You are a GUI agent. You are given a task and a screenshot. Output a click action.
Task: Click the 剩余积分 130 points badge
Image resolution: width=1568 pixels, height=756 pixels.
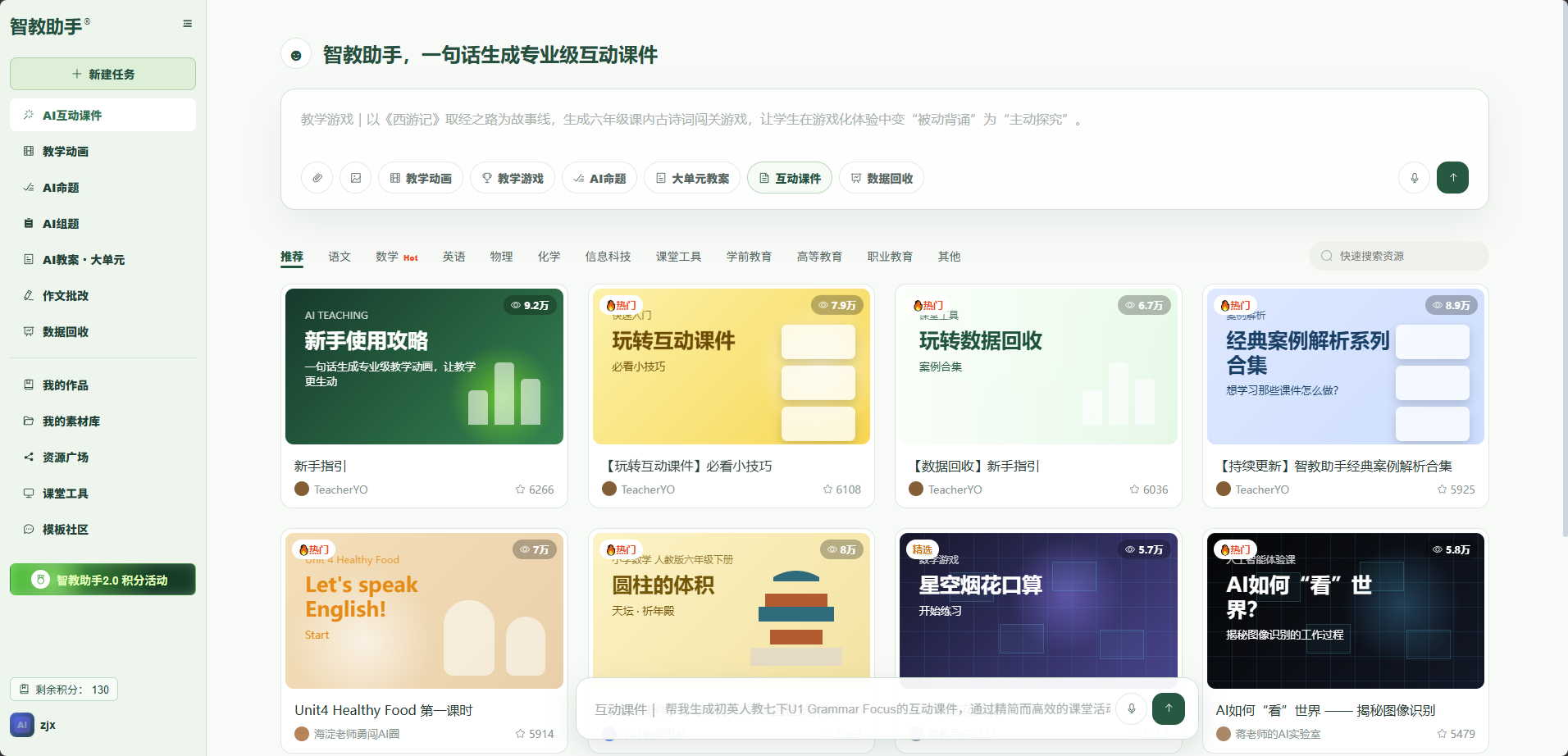(x=64, y=690)
